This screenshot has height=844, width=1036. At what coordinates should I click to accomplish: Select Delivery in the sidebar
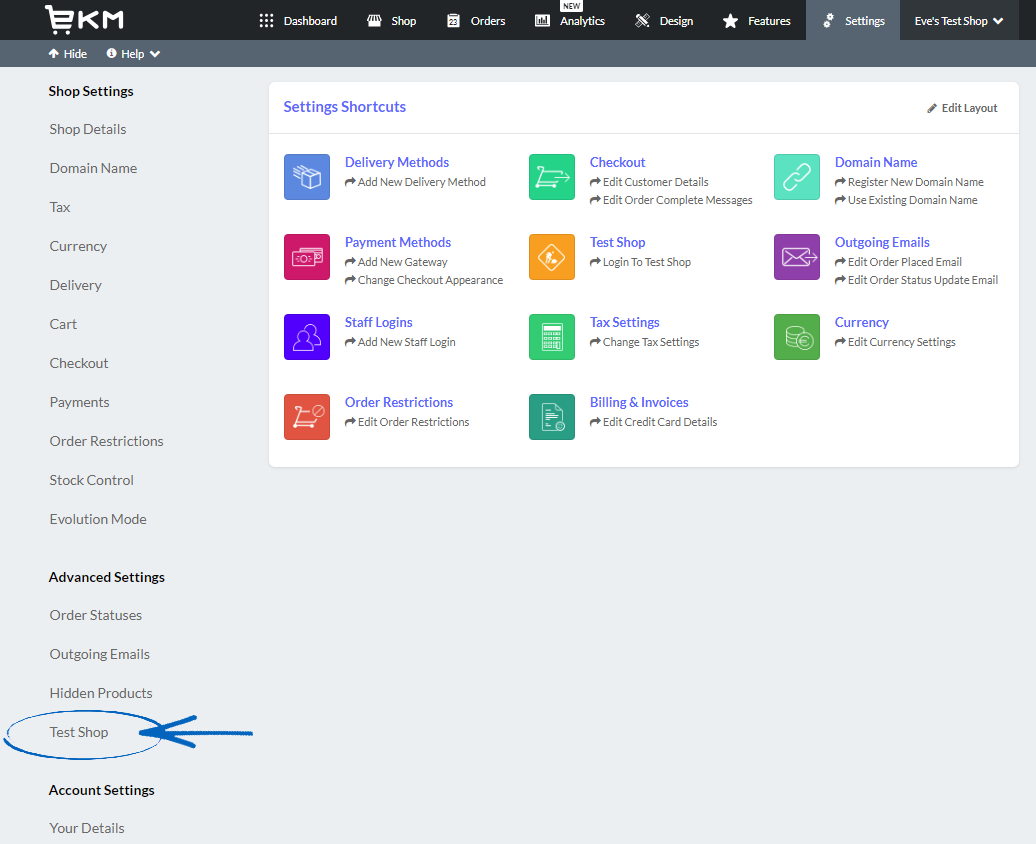coord(75,286)
